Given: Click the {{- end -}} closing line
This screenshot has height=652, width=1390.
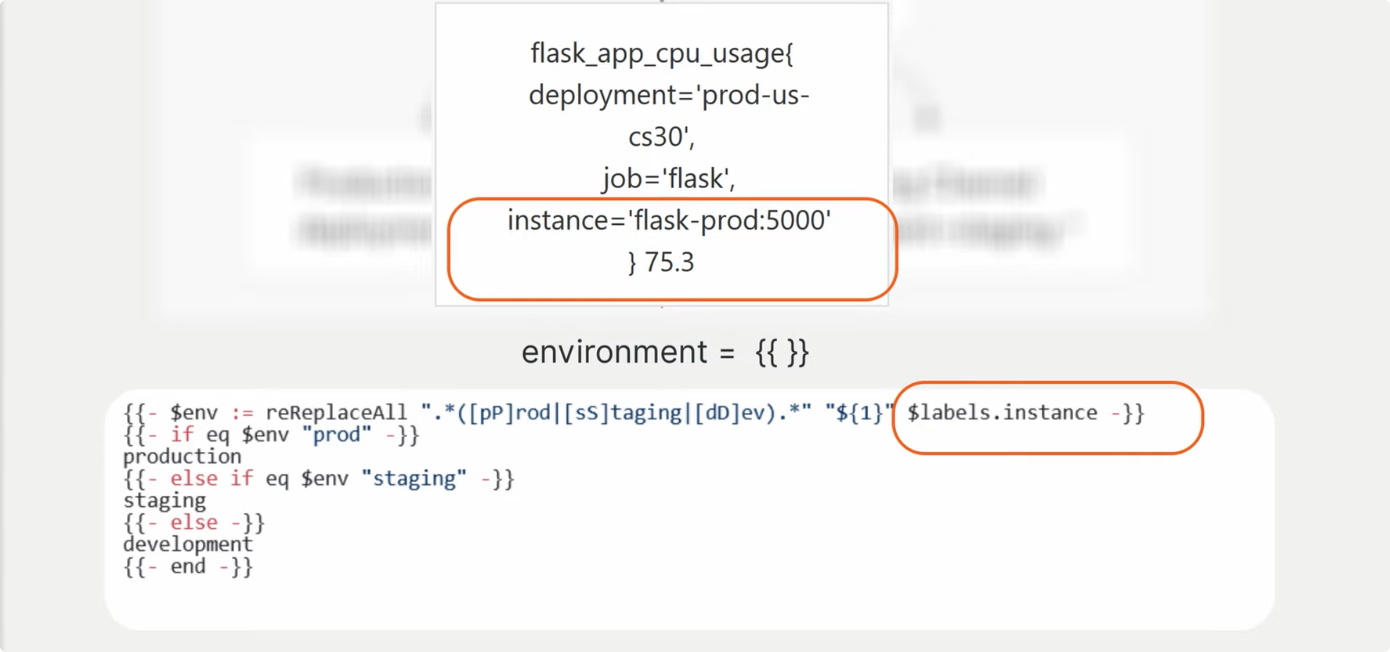Looking at the screenshot, I should [188, 567].
